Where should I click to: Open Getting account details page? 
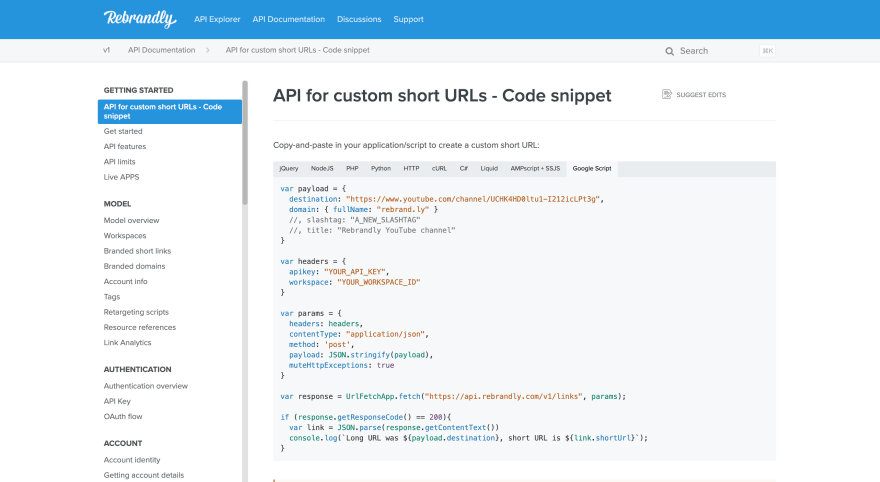[144, 475]
